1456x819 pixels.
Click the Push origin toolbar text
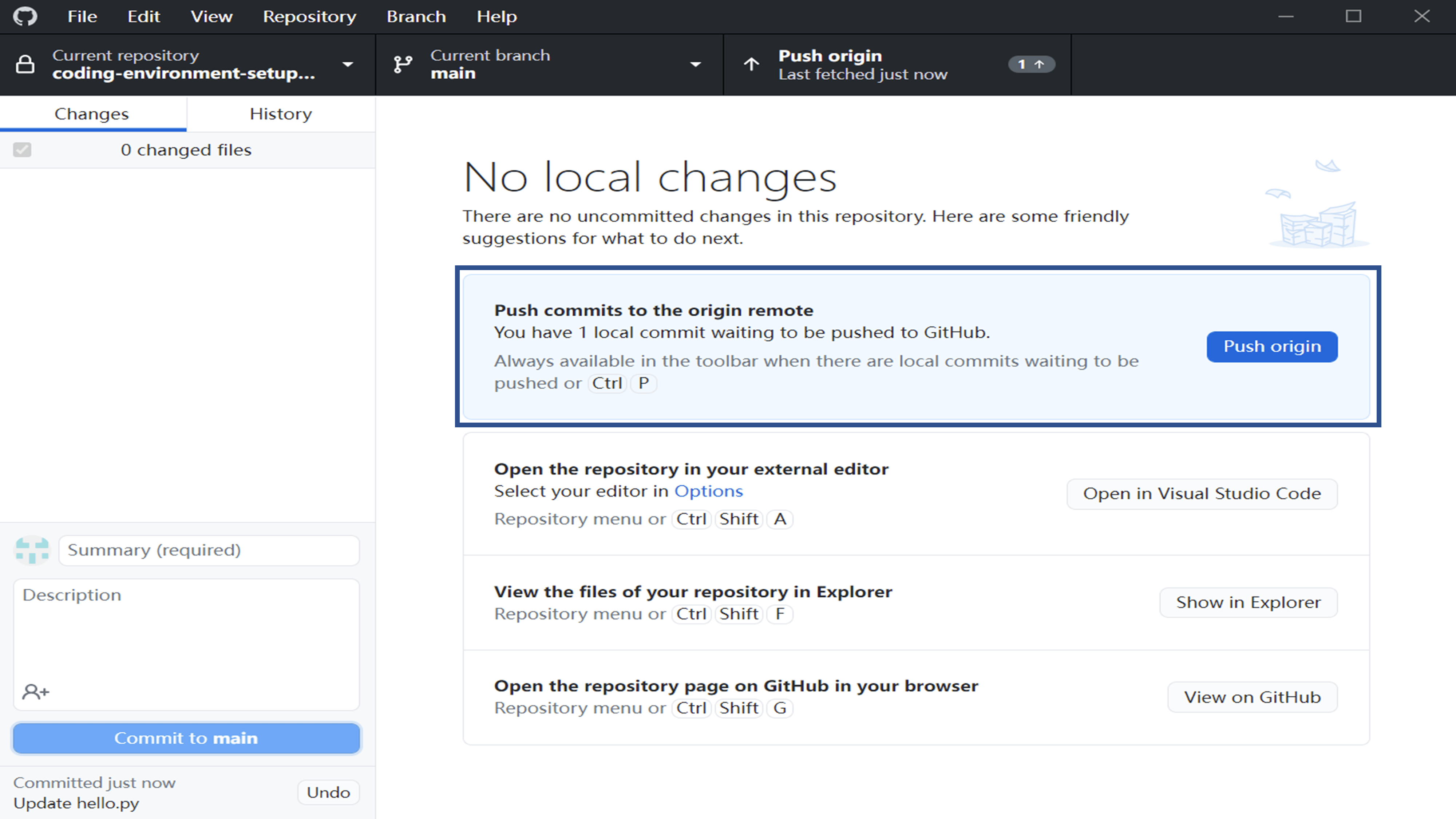pyautogui.click(x=830, y=56)
